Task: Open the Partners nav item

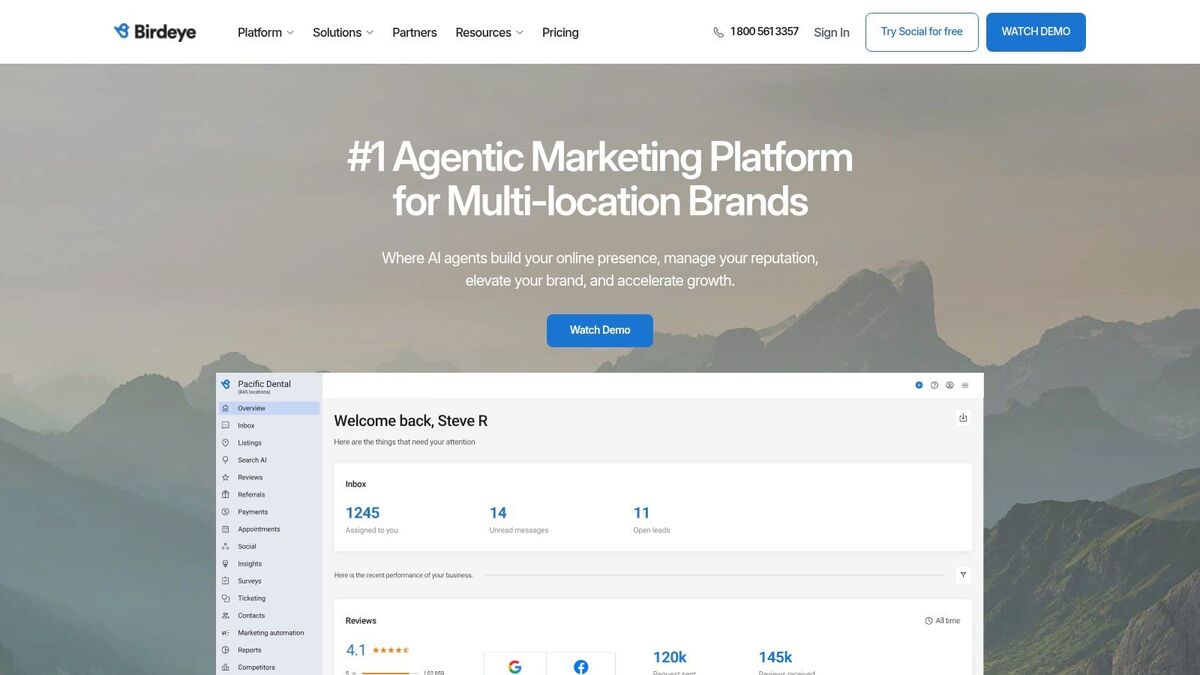Action: [414, 32]
